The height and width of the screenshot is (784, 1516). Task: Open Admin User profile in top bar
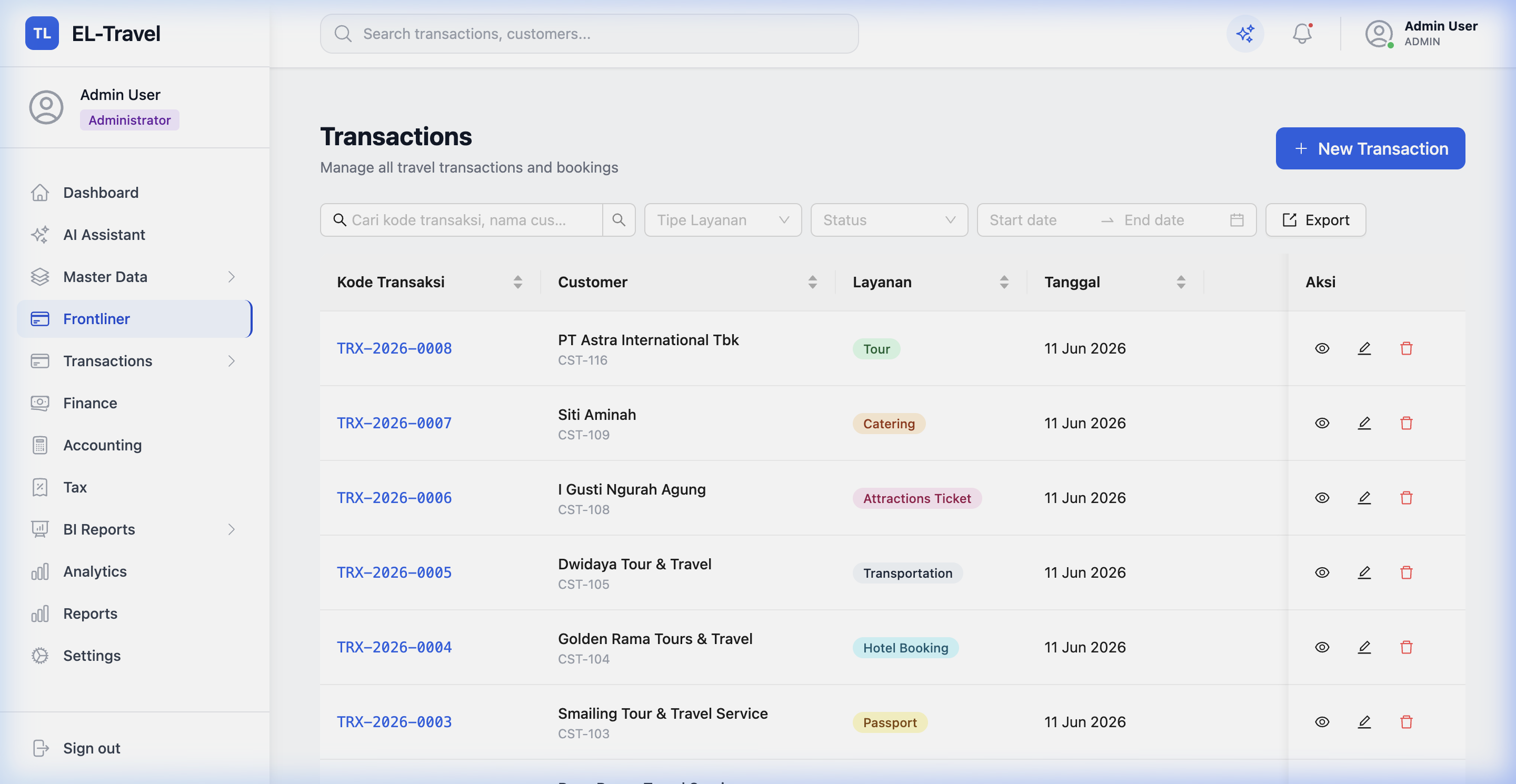tap(1421, 34)
